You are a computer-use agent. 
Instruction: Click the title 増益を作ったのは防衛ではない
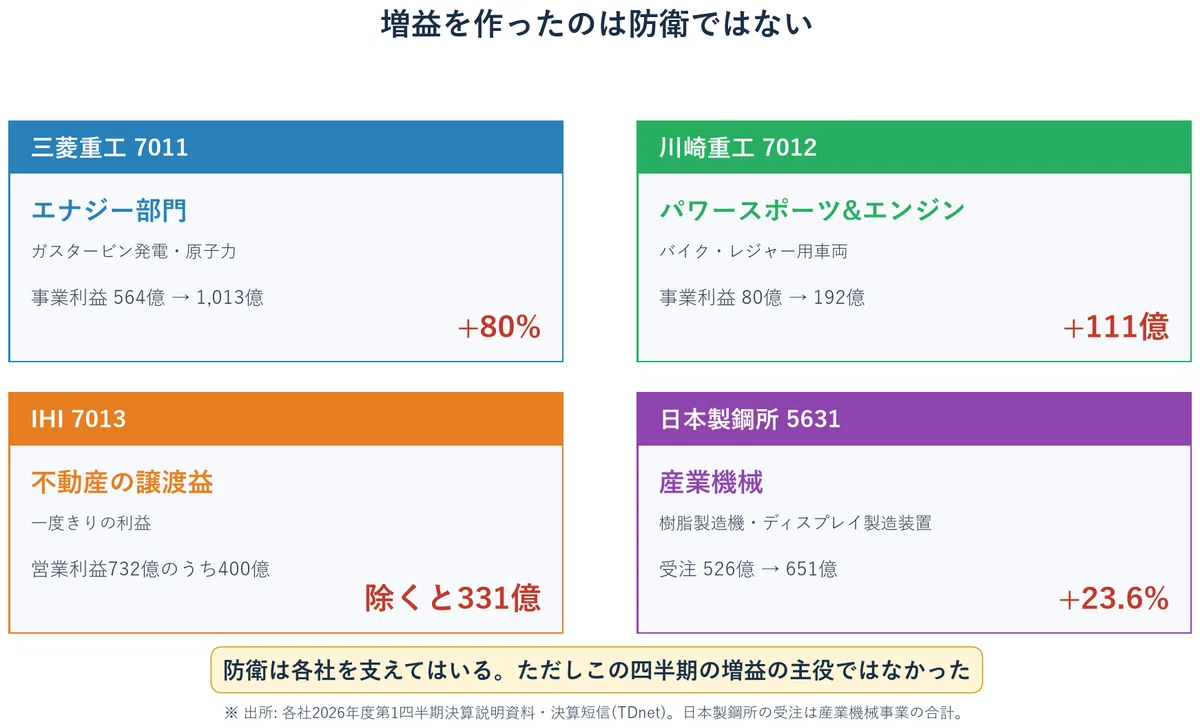pos(597,25)
